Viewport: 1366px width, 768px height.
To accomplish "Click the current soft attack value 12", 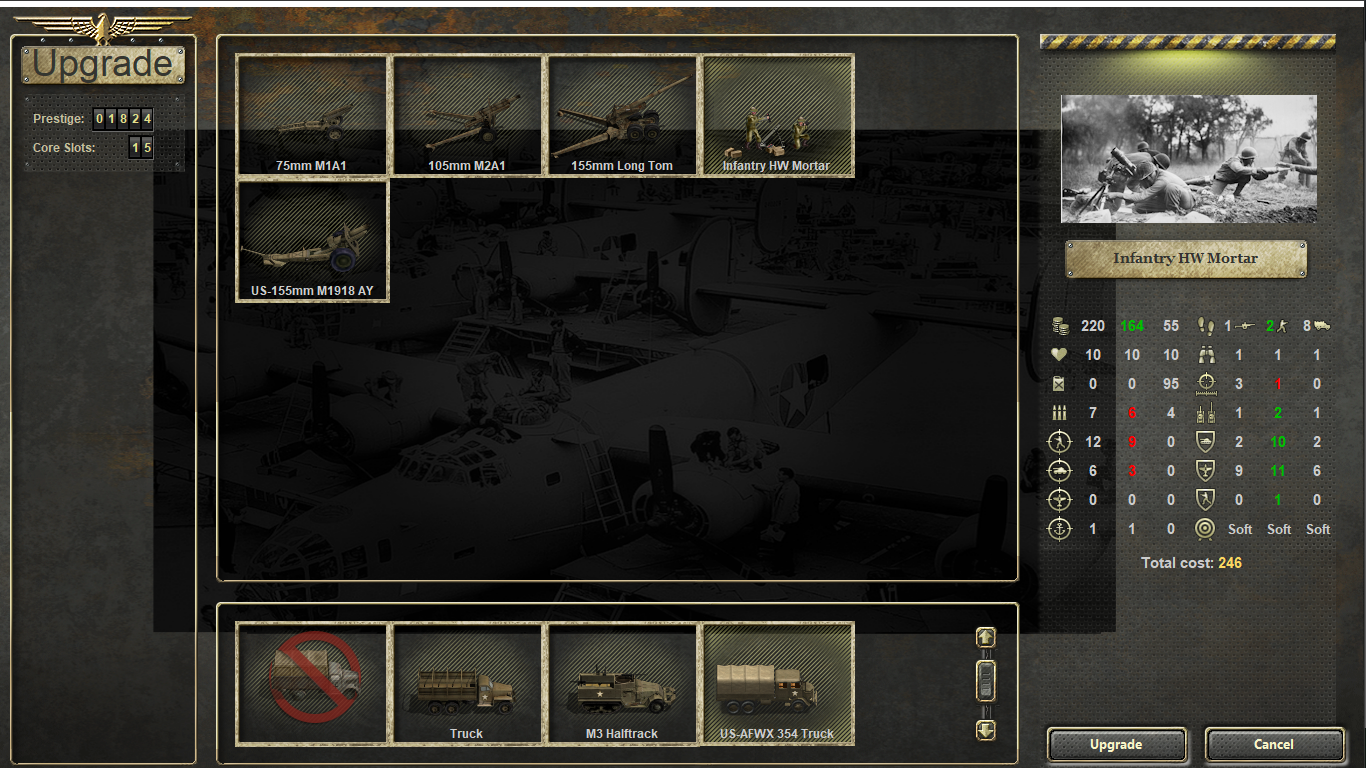I will (1093, 442).
